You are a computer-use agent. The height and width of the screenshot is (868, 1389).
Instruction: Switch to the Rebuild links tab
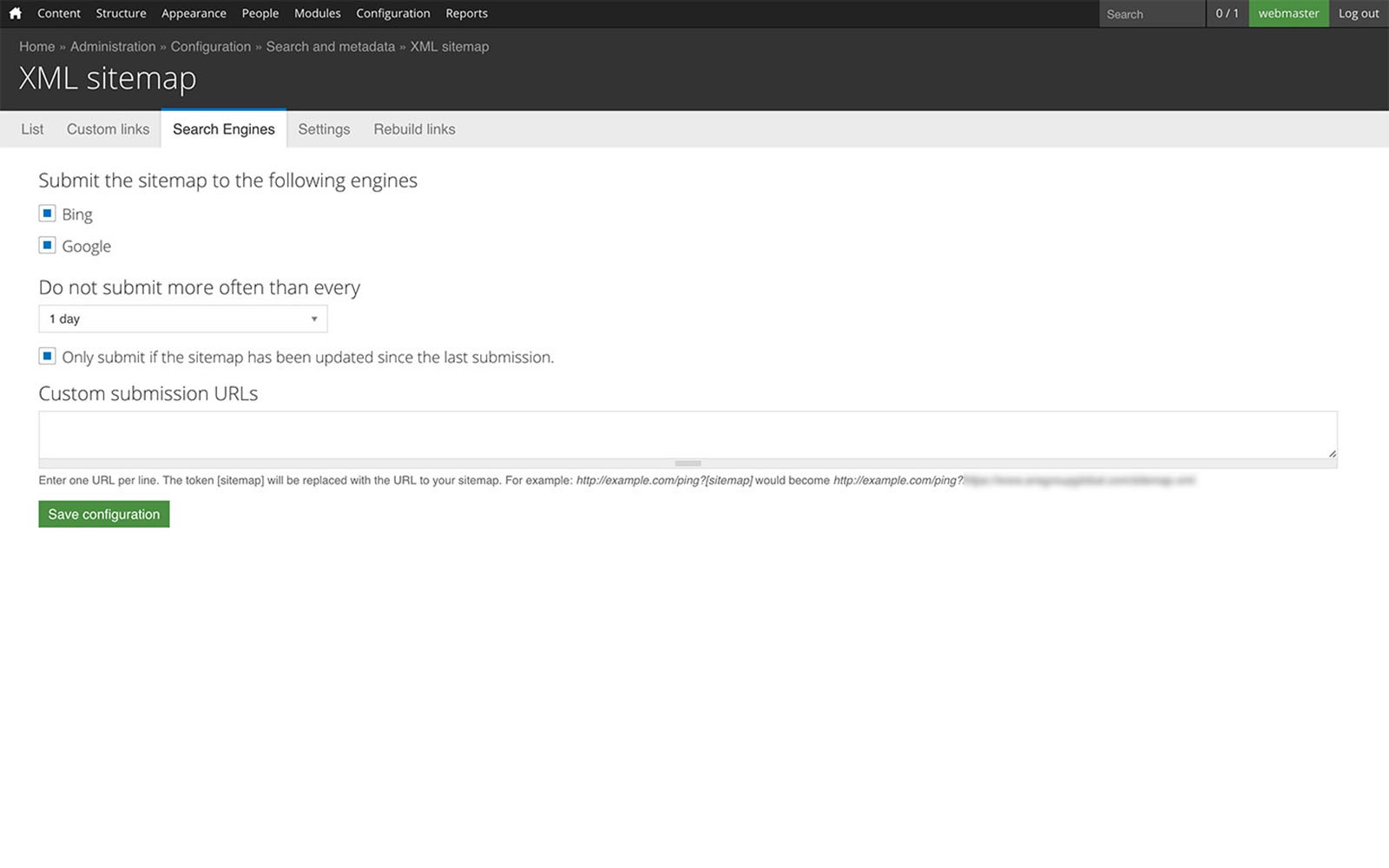pyautogui.click(x=415, y=129)
